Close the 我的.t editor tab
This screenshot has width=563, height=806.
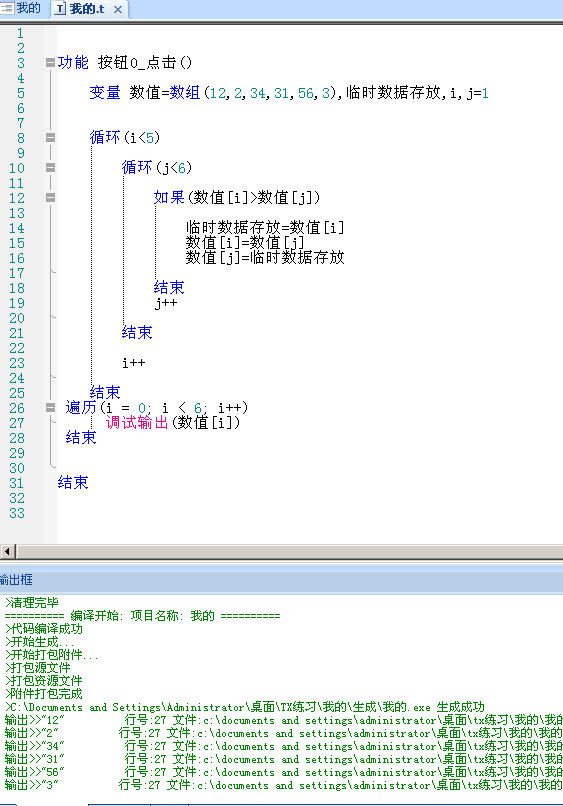[x=118, y=9]
